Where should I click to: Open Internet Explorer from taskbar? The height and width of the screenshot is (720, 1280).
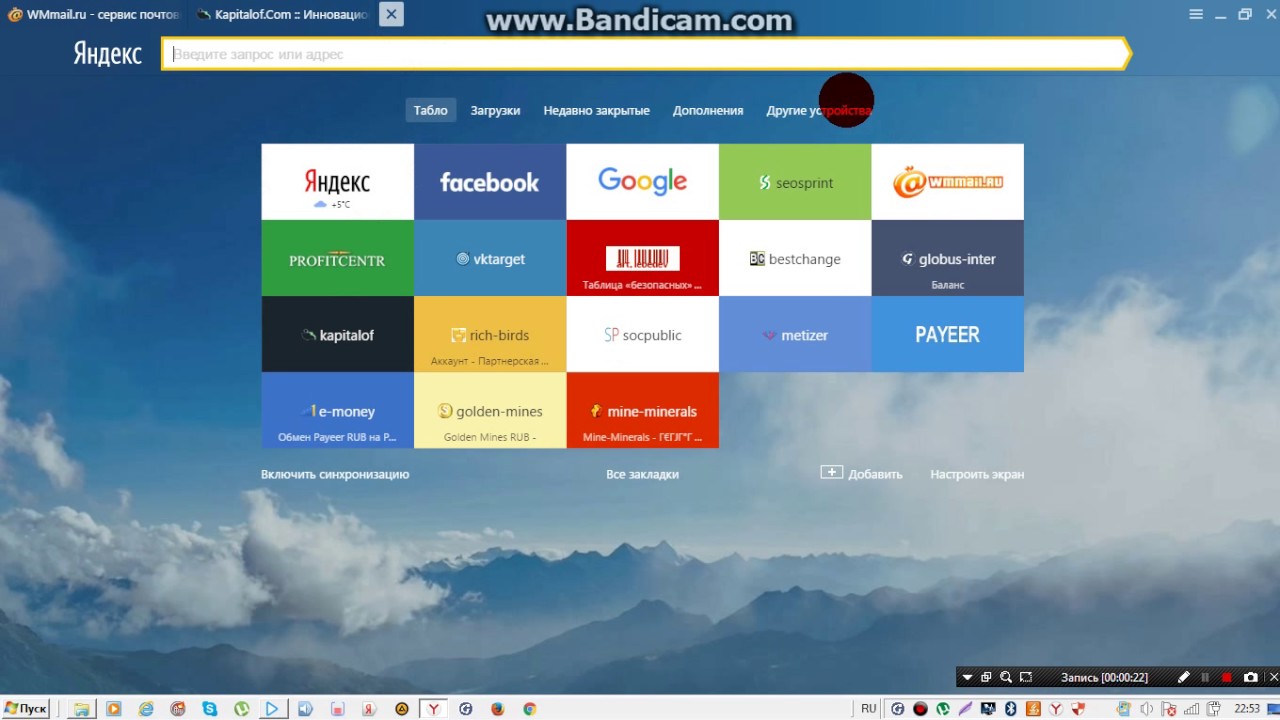click(x=146, y=709)
